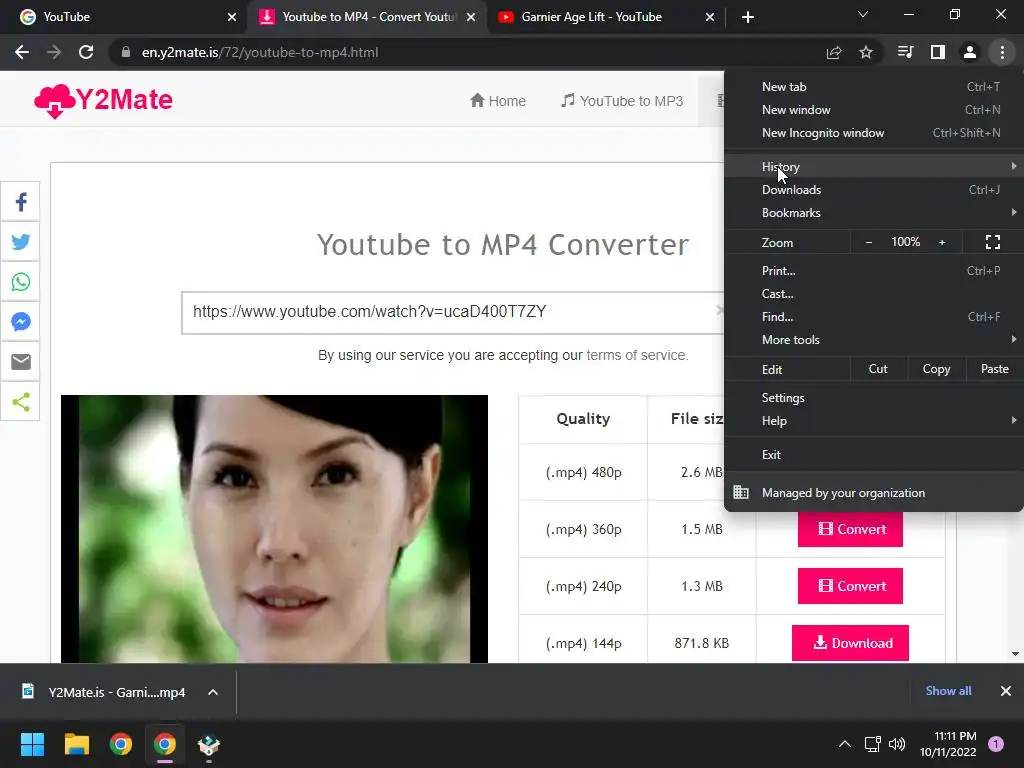Open Settings from Chrome menu
Image resolution: width=1024 pixels, height=768 pixels.
(874, 398)
